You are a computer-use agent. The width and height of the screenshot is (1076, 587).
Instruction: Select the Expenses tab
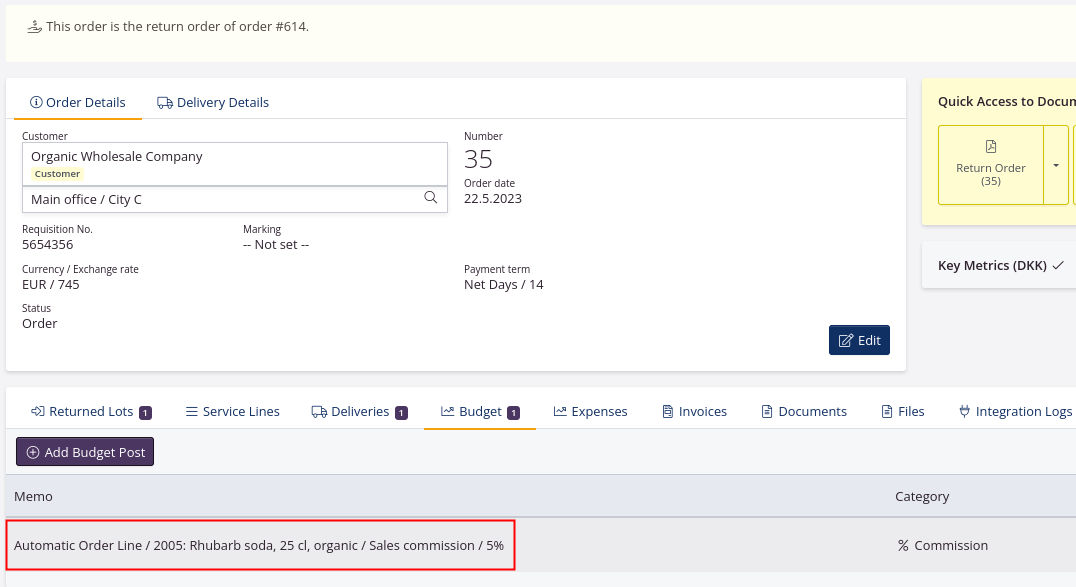tap(590, 412)
